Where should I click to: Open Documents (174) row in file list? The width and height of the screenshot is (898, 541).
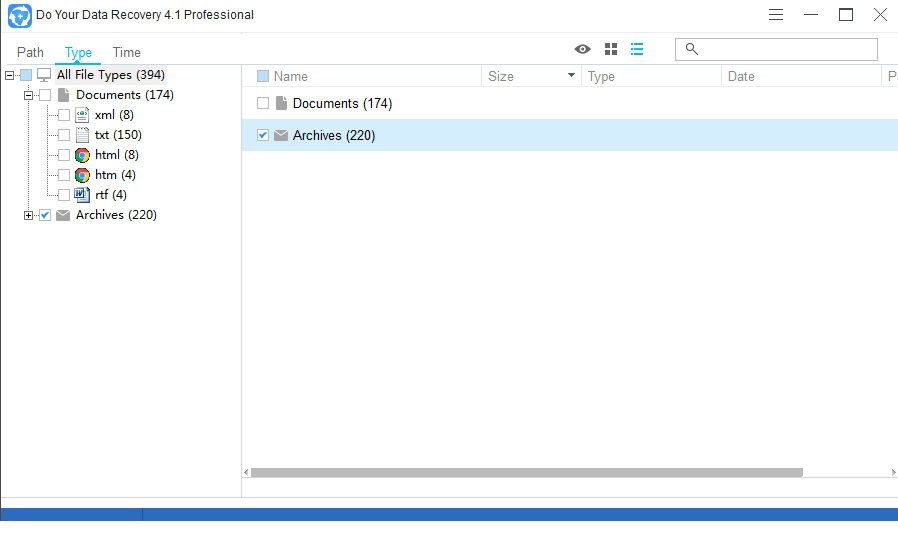[x=570, y=103]
